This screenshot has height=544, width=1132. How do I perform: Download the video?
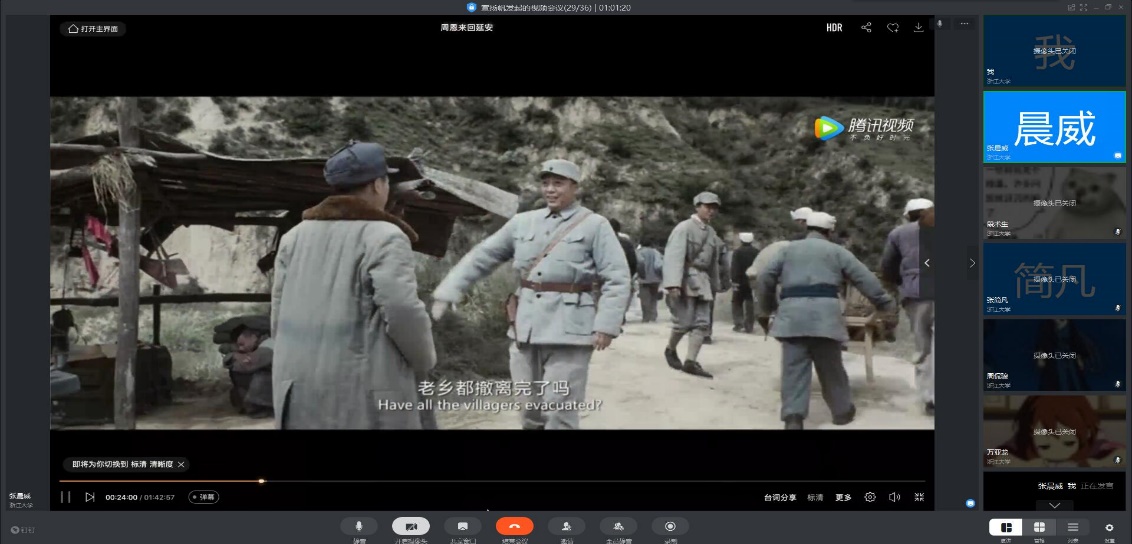pyautogui.click(x=918, y=27)
